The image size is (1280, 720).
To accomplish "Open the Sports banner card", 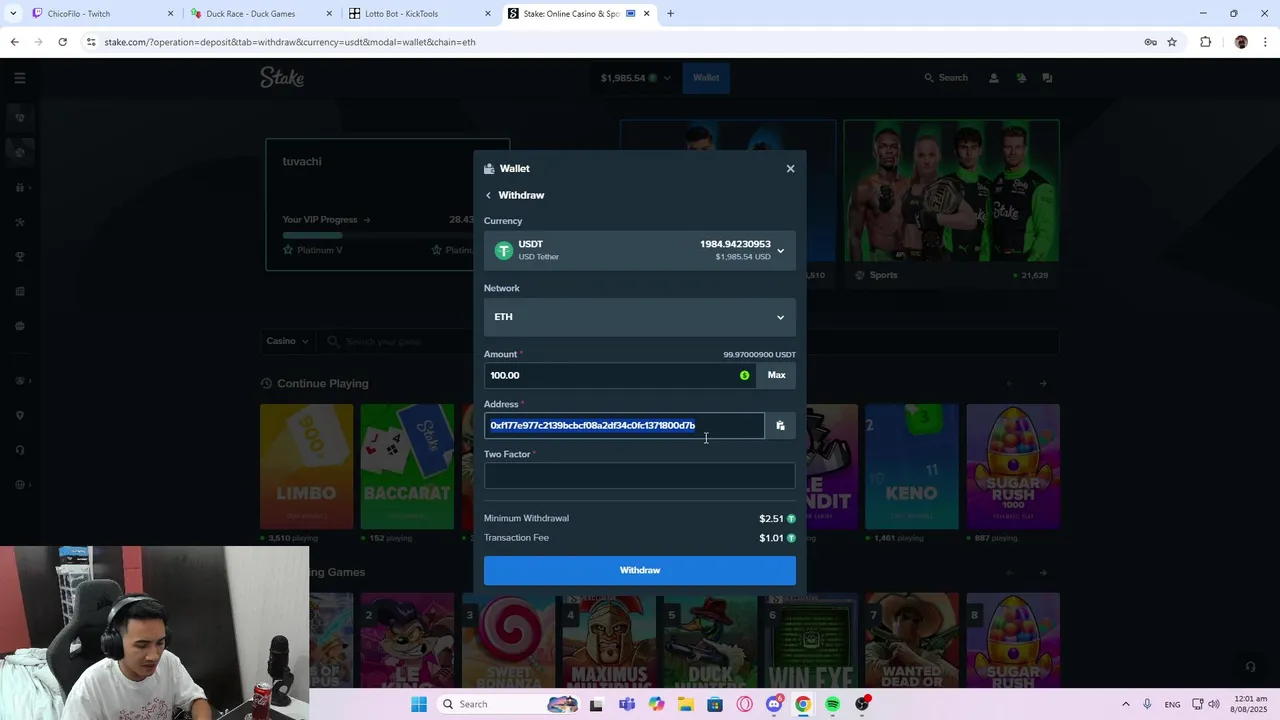I will (x=951, y=203).
